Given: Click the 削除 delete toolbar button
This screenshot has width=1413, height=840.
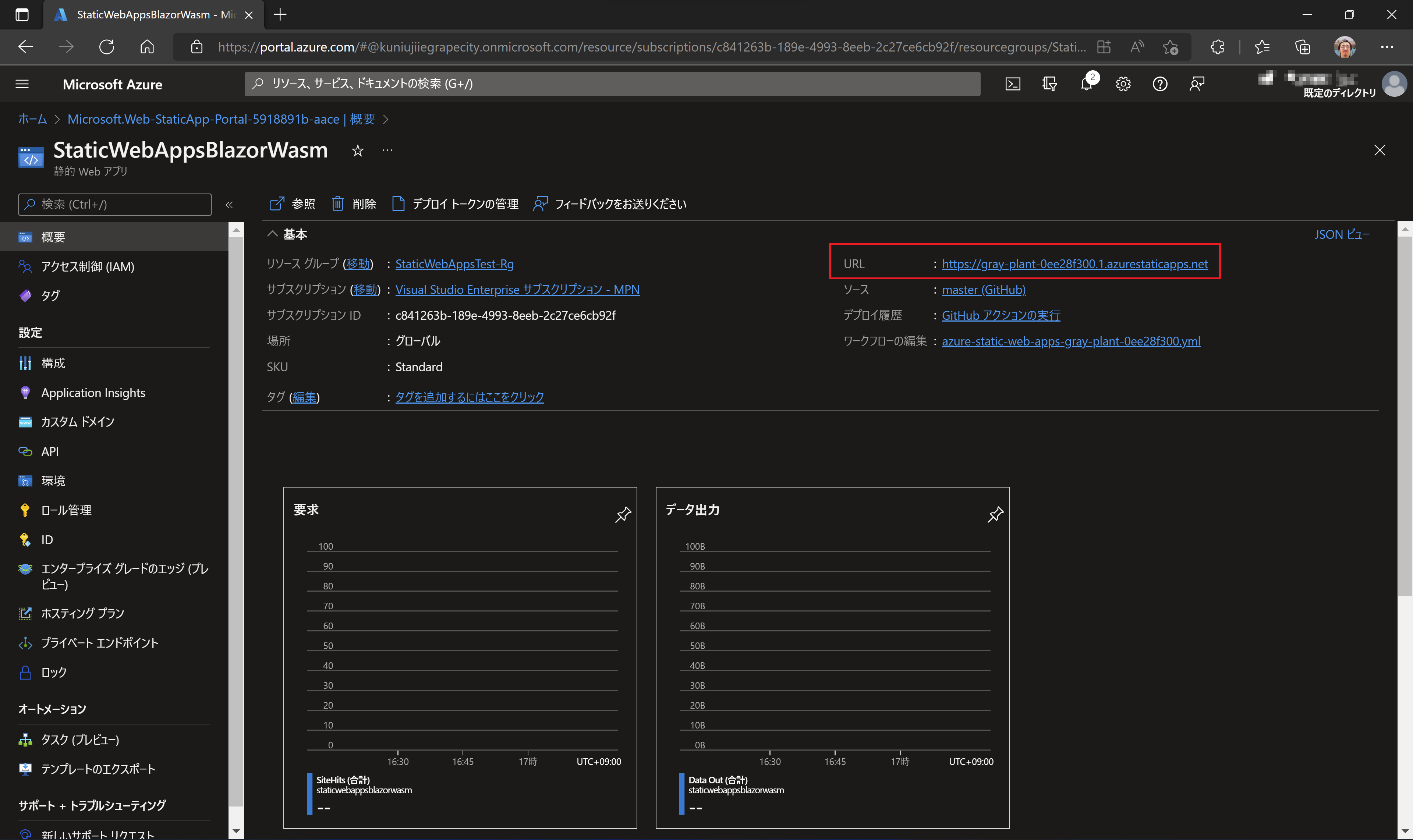Looking at the screenshot, I should [354, 204].
